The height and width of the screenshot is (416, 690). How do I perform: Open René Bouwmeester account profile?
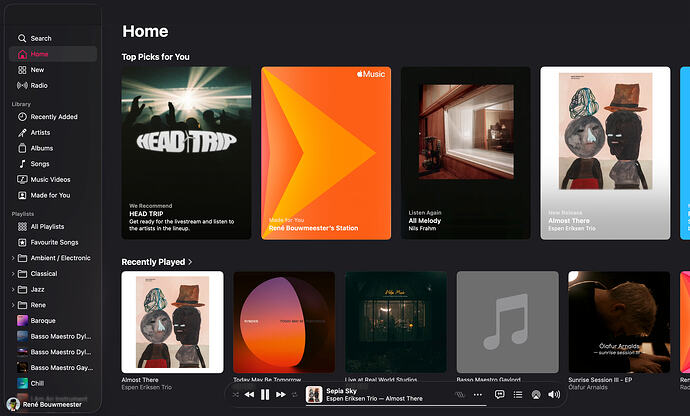(x=44, y=404)
